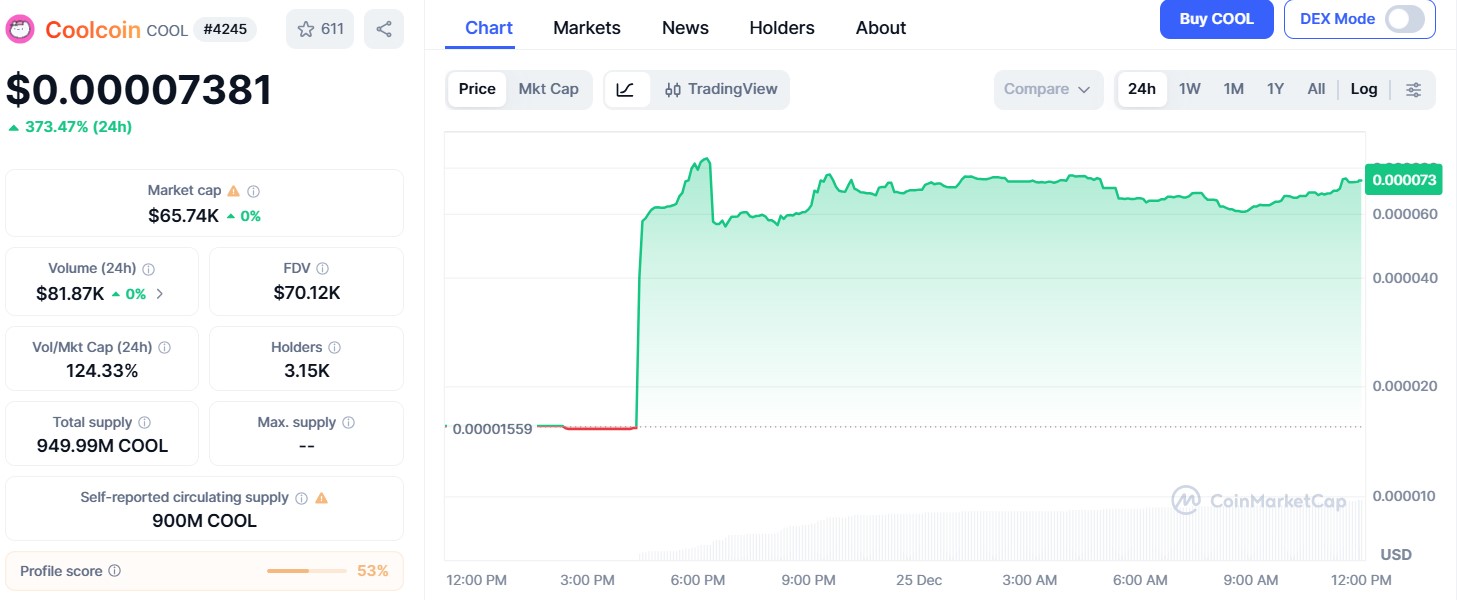Share the Coolcoin page

384,29
